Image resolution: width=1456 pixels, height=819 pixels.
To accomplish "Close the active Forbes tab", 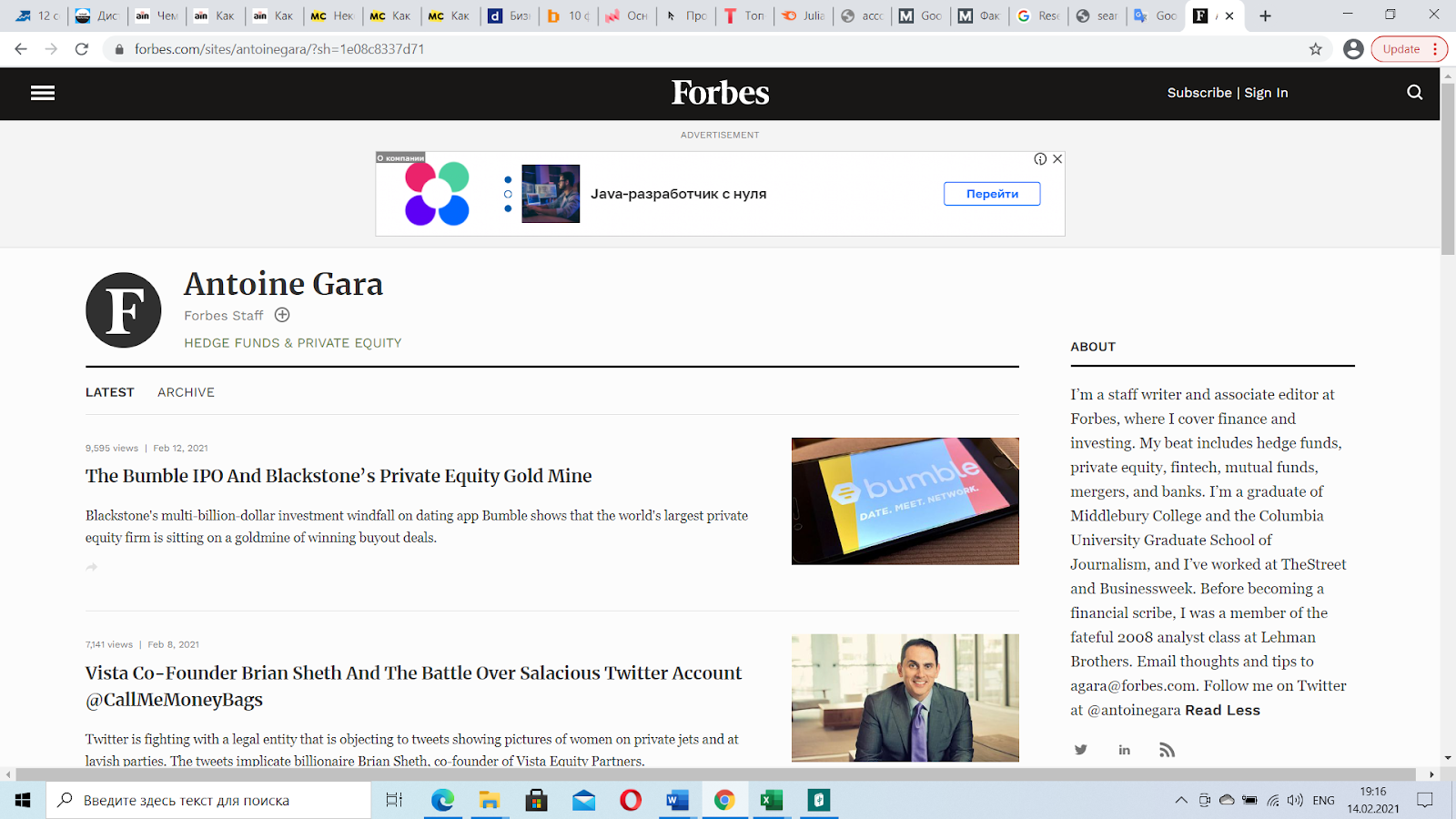I will 1229,15.
